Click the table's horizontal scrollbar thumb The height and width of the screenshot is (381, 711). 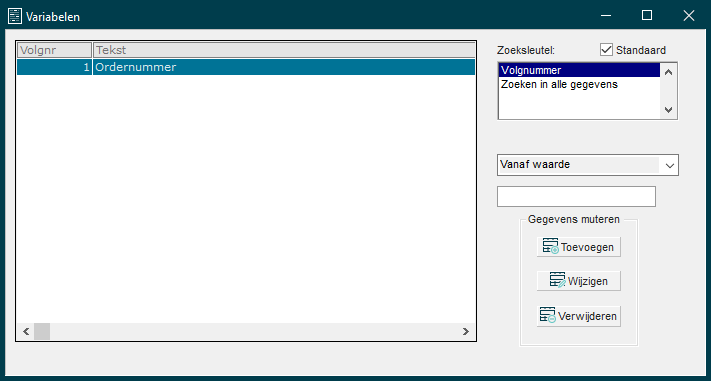[42, 332]
